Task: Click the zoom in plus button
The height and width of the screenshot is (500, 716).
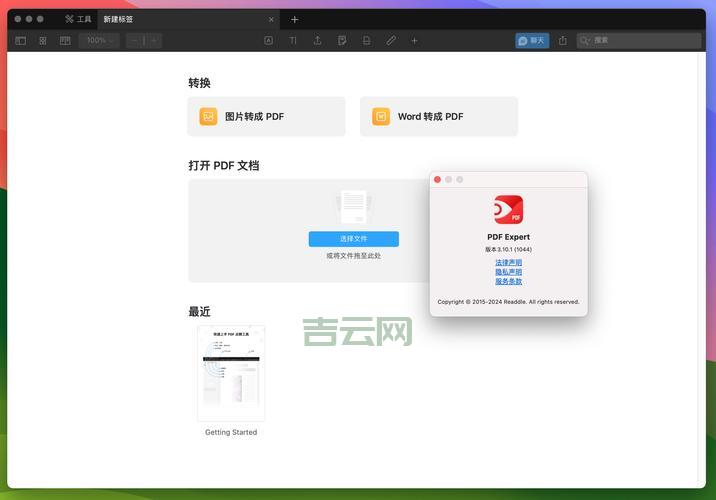Action: coord(154,41)
